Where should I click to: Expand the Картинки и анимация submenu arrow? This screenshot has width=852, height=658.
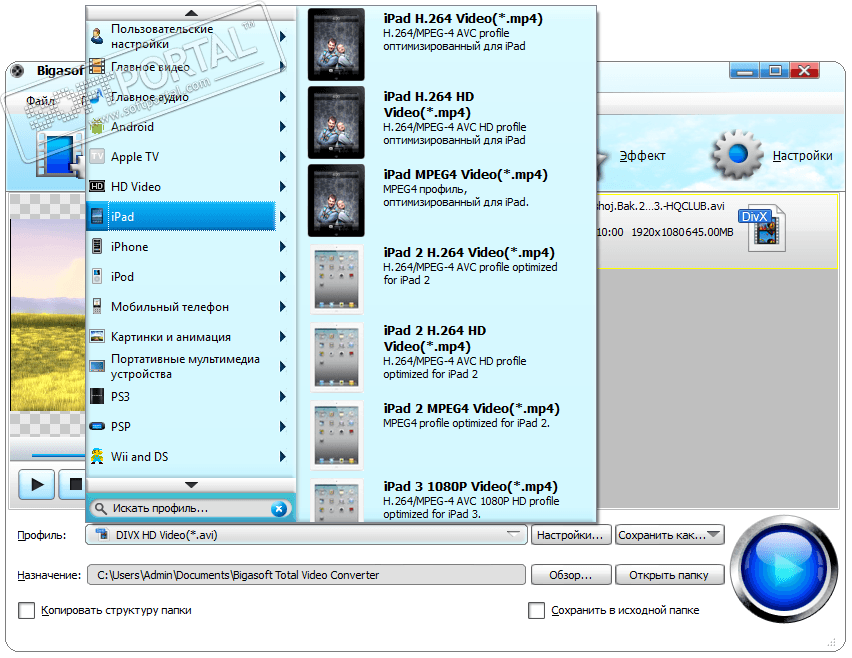tap(283, 337)
